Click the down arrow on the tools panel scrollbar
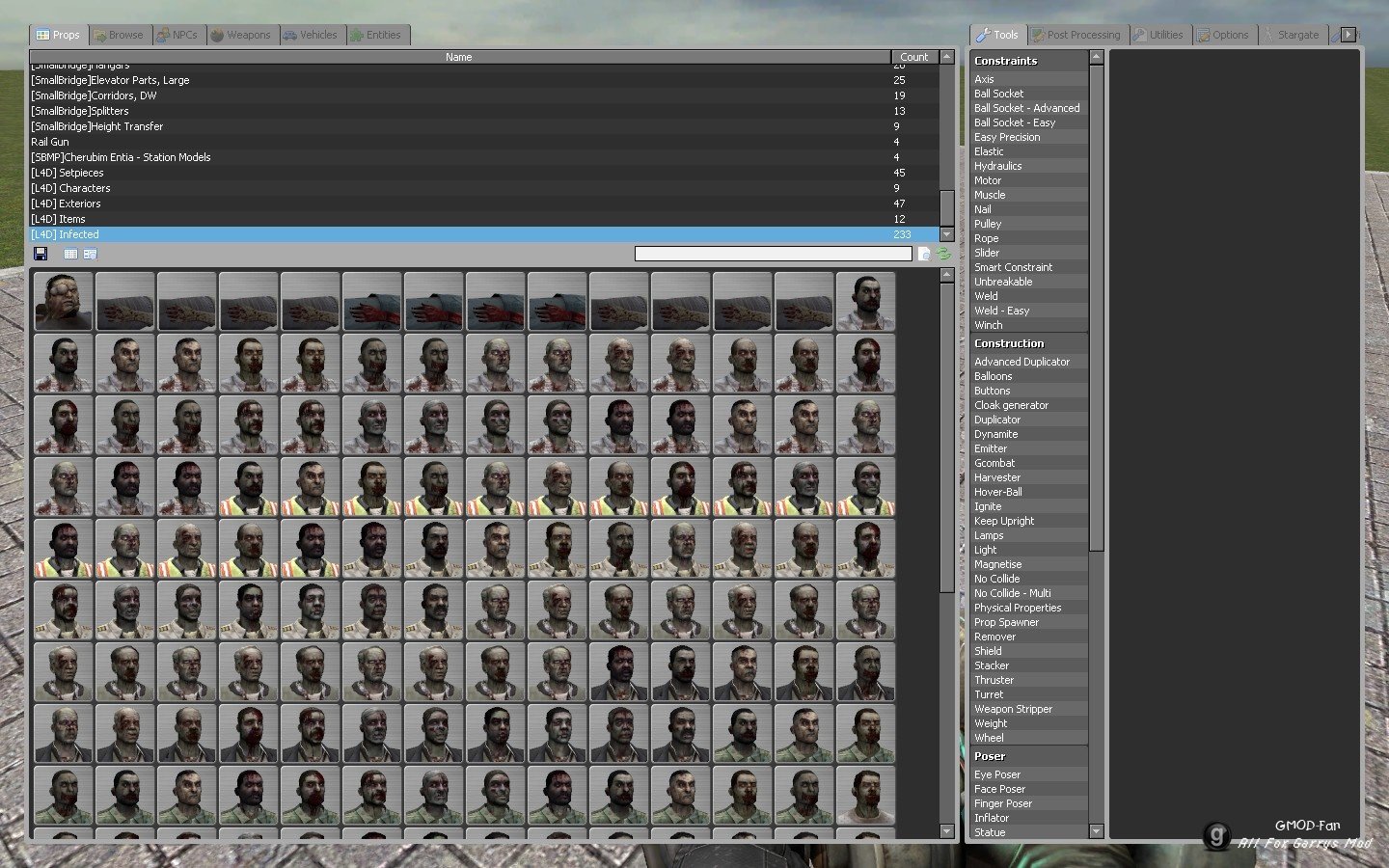This screenshot has width=1389, height=868. pos(1096,831)
